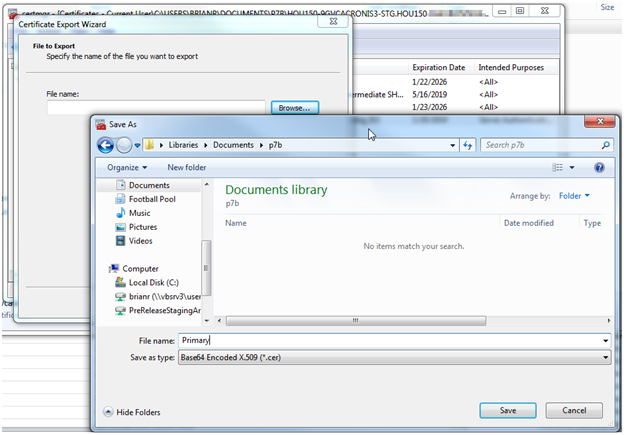The image size is (624, 435).
Task: Select the 1/22/2026 certificate row
Action: pos(454,82)
